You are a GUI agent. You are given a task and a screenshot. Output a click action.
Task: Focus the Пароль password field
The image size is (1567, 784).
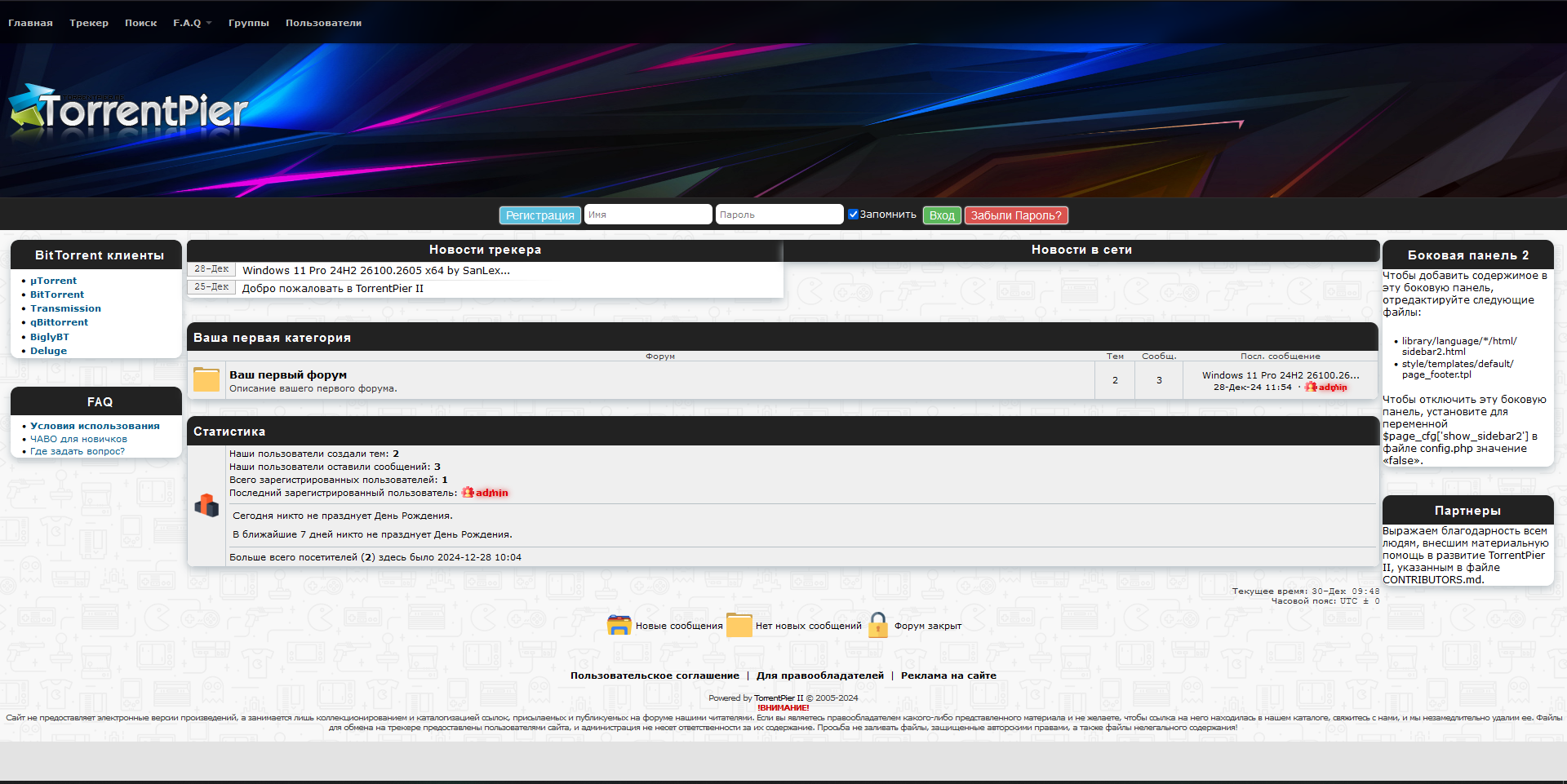click(x=779, y=215)
